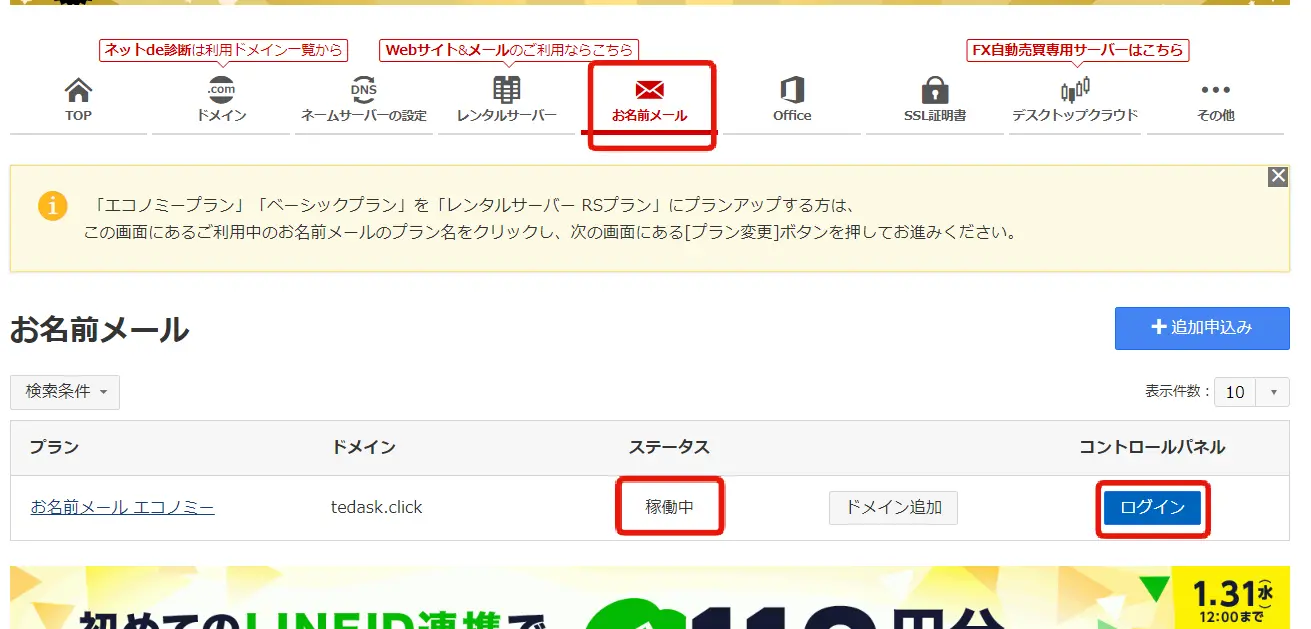1311x629 pixels.
Task: Click the ネットde診断 tooltip label
Action: [222, 50]
